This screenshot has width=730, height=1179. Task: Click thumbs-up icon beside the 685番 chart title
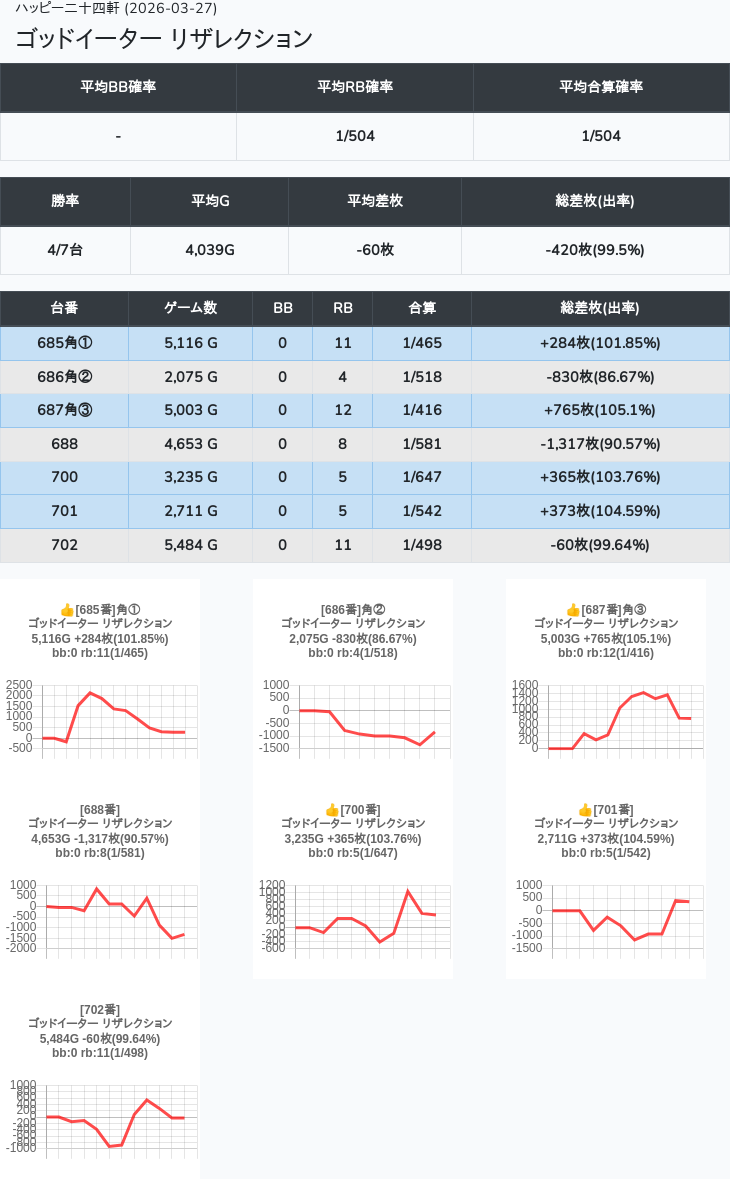coord(67,610)
